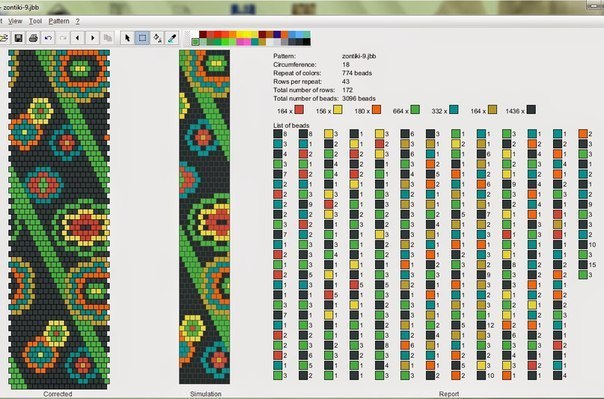
Task: Activate the rectangle select tool
Action: tap(143, 38)
